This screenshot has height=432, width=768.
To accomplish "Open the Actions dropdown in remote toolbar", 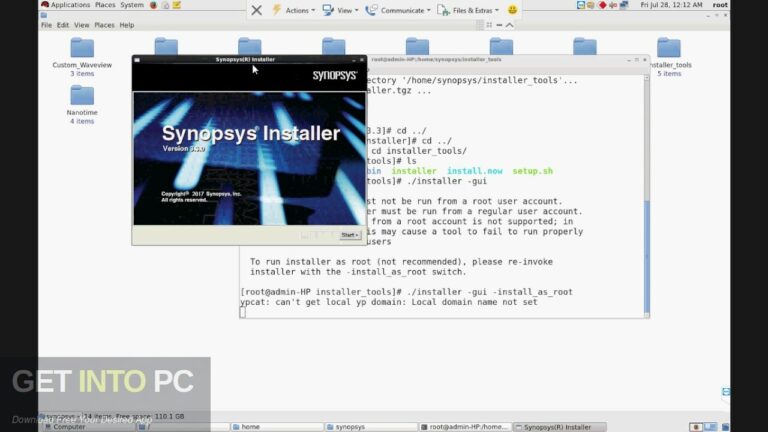I will click(293, 10).
